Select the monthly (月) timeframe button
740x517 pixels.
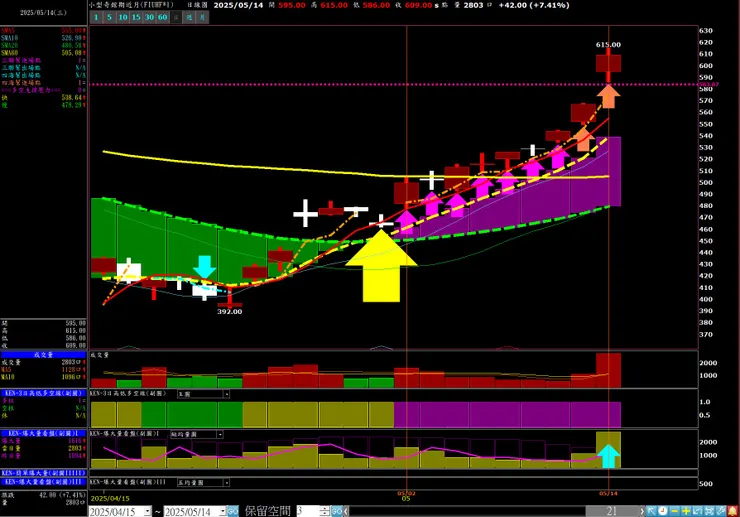coord(202,17)
